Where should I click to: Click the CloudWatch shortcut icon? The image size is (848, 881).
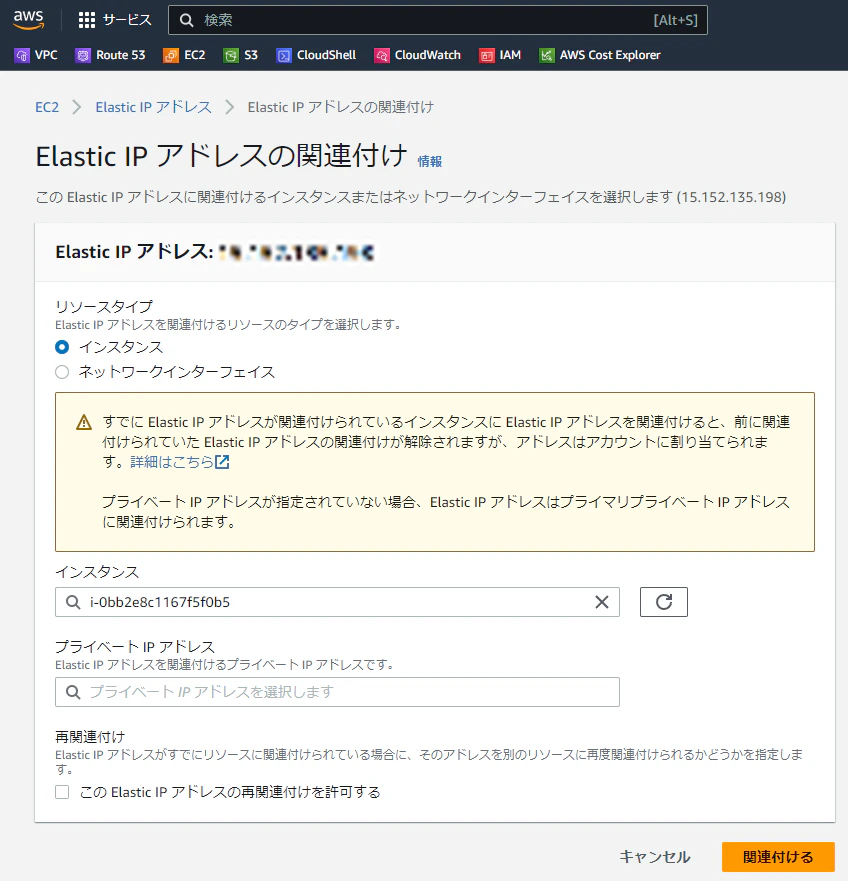click(382, 55)
